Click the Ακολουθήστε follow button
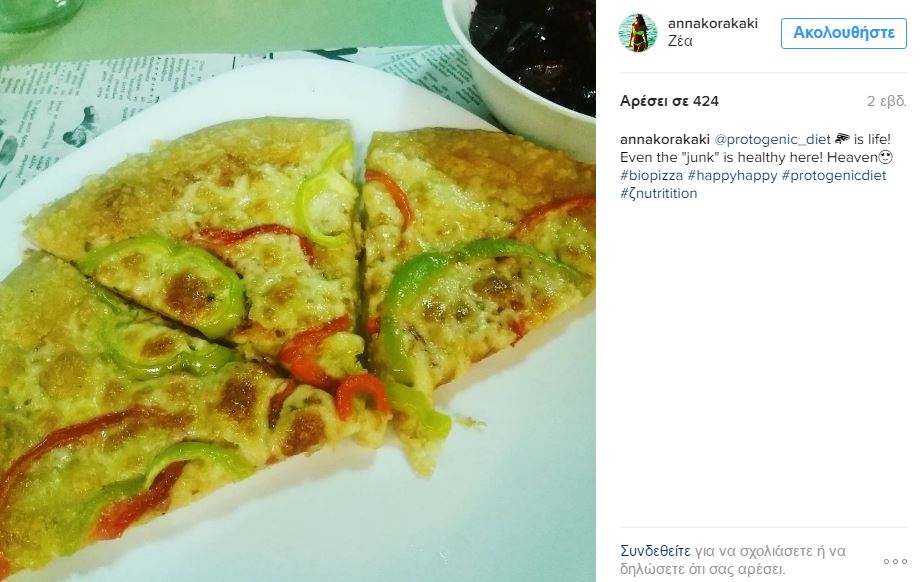The width and height of the screenshot is (920, 582). point(844,33)
